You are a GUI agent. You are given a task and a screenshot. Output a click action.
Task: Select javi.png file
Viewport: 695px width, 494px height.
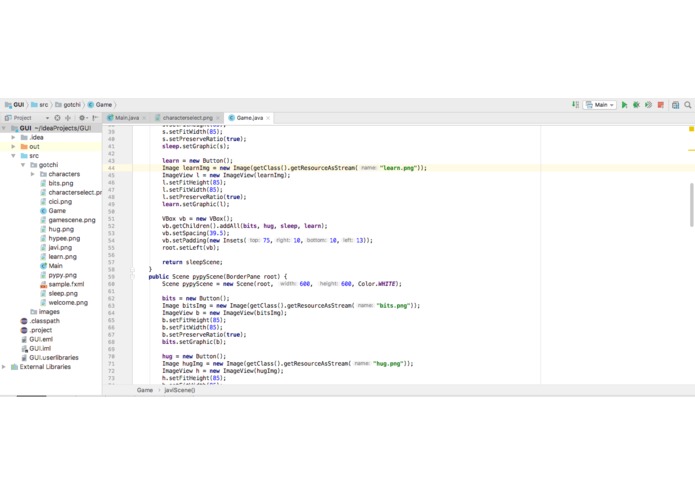pos(60,248)
